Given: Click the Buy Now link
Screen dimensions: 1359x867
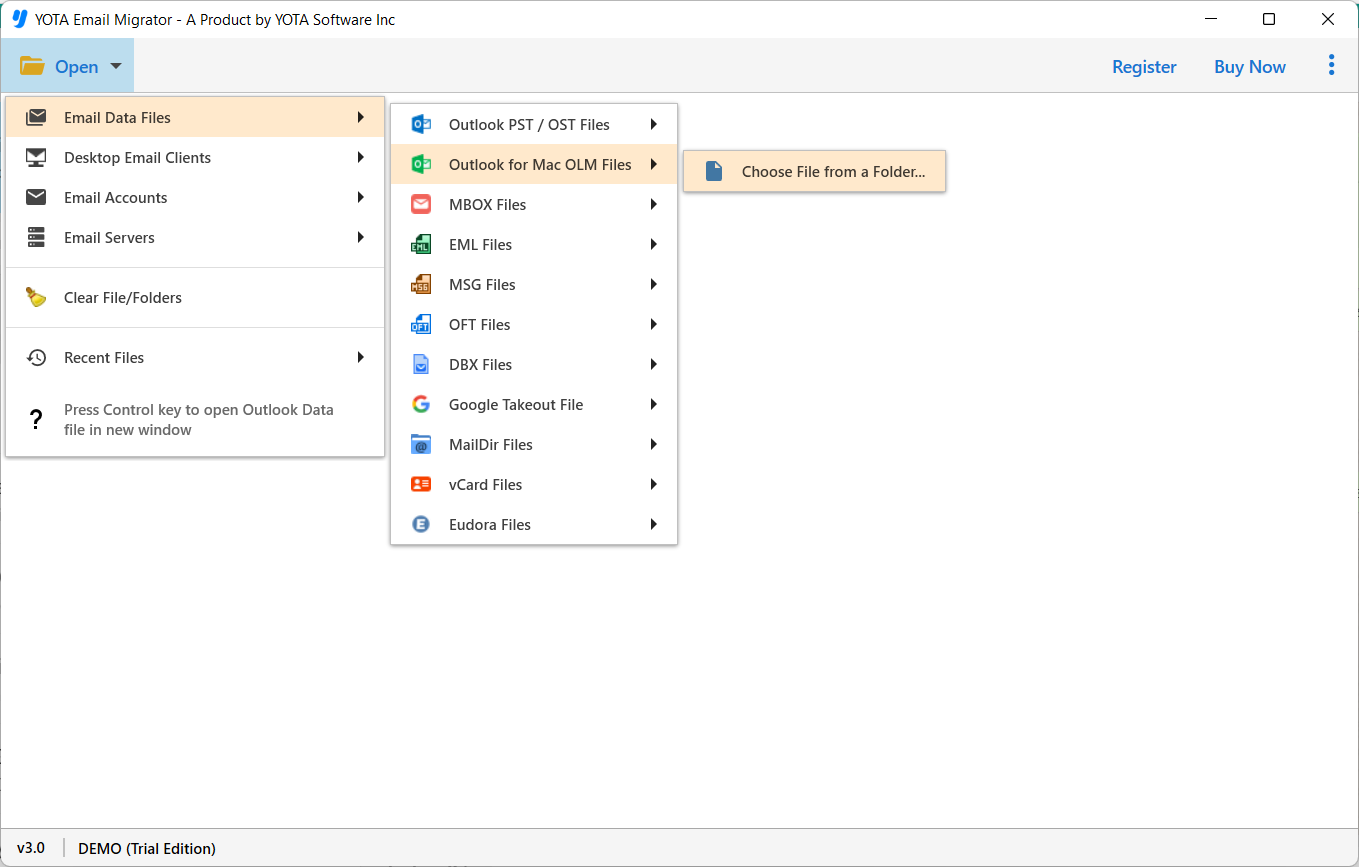Looking at the screenshot, I should [1249, 67].
